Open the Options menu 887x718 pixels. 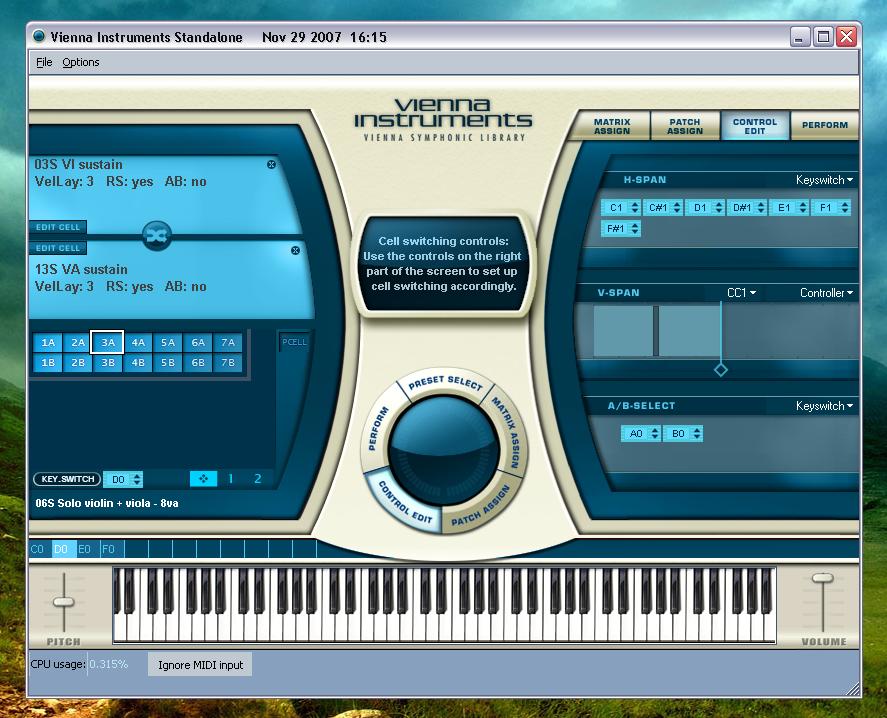click(81, 62)
